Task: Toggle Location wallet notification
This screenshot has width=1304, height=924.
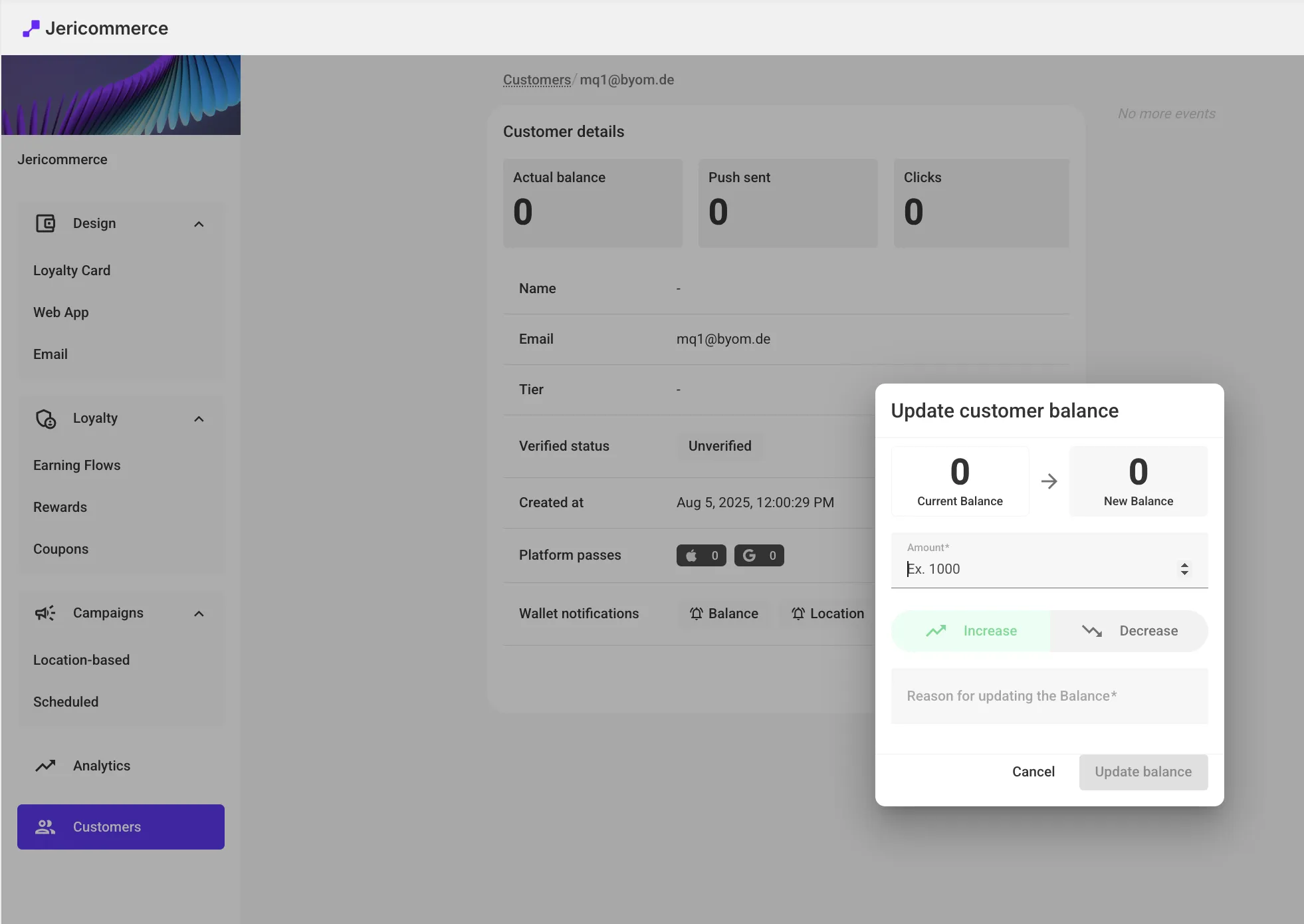Action: coord(827,614)
